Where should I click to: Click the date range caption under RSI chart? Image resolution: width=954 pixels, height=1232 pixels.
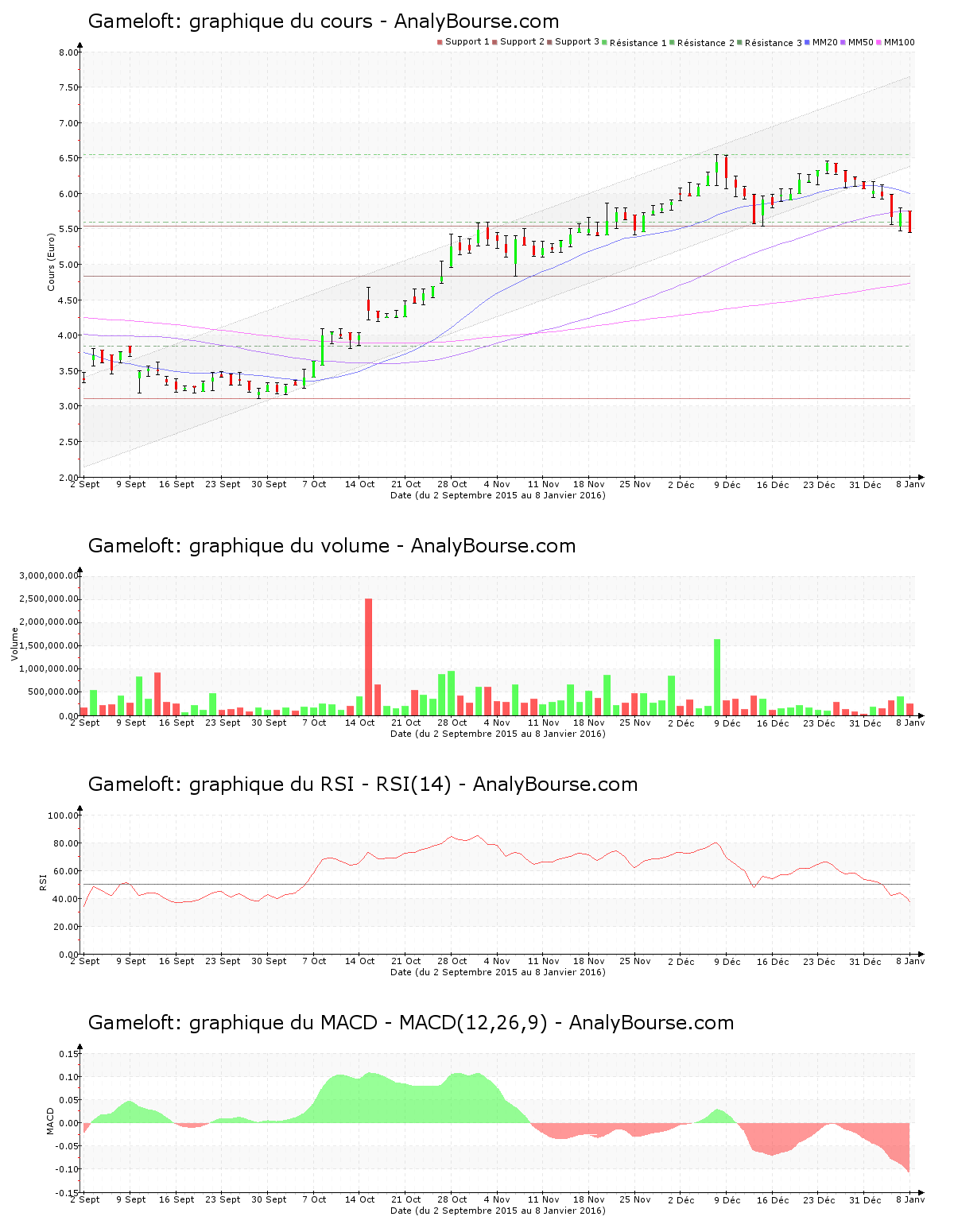[498, 972]
